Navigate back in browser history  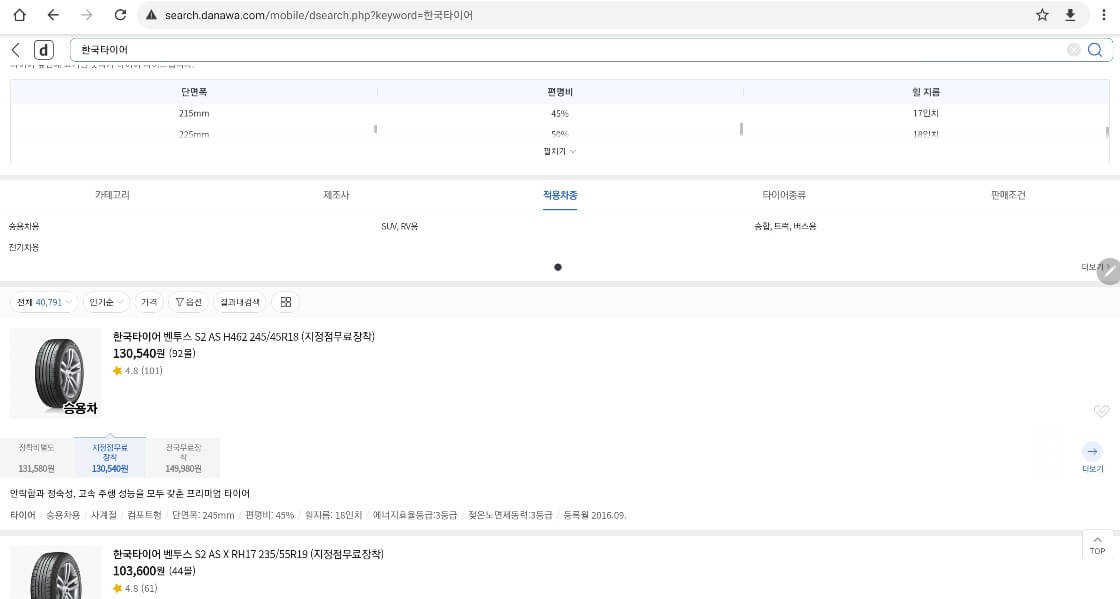coord(53,15)
